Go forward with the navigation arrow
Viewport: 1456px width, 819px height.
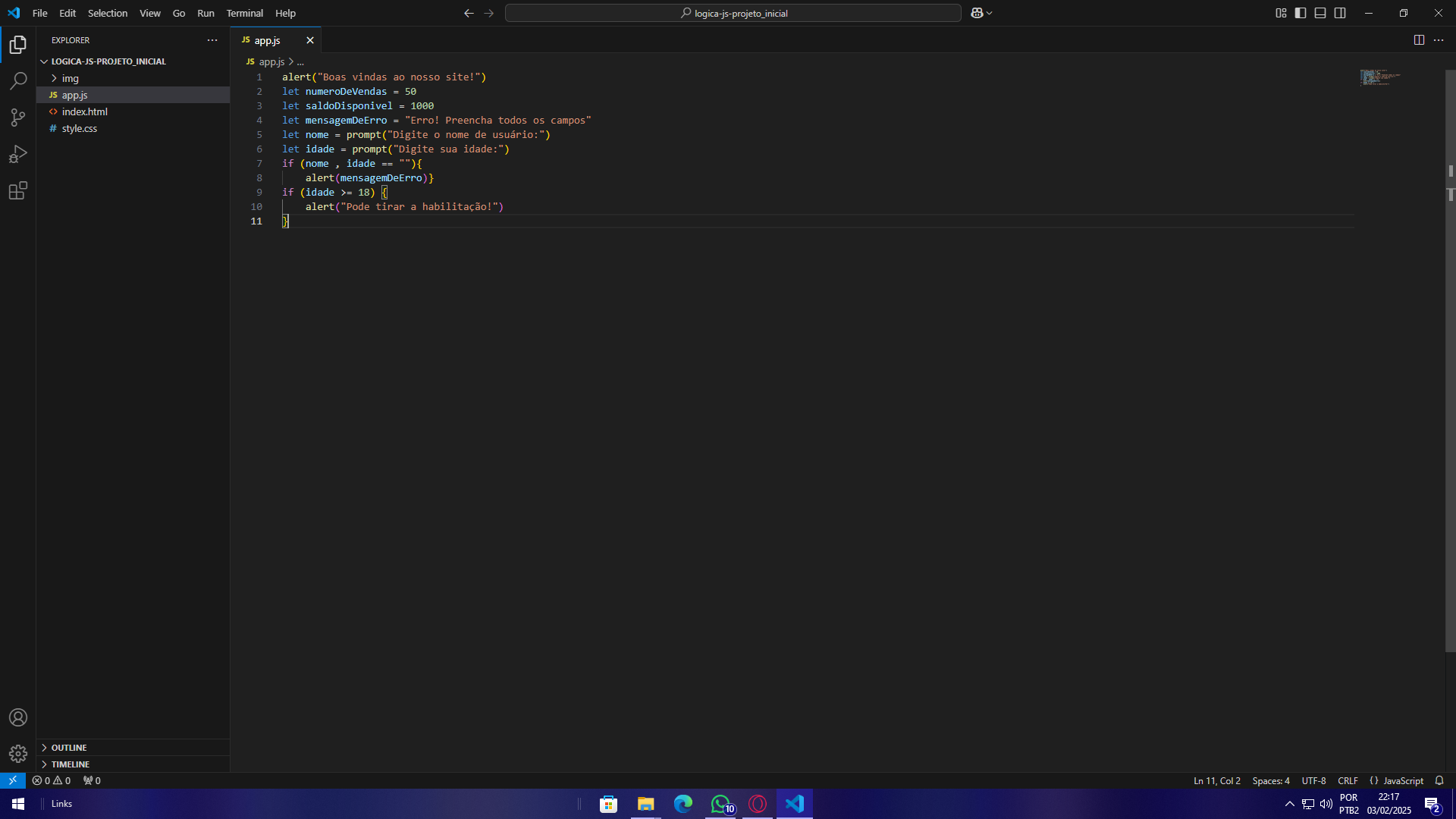click(x=489, y=13)
